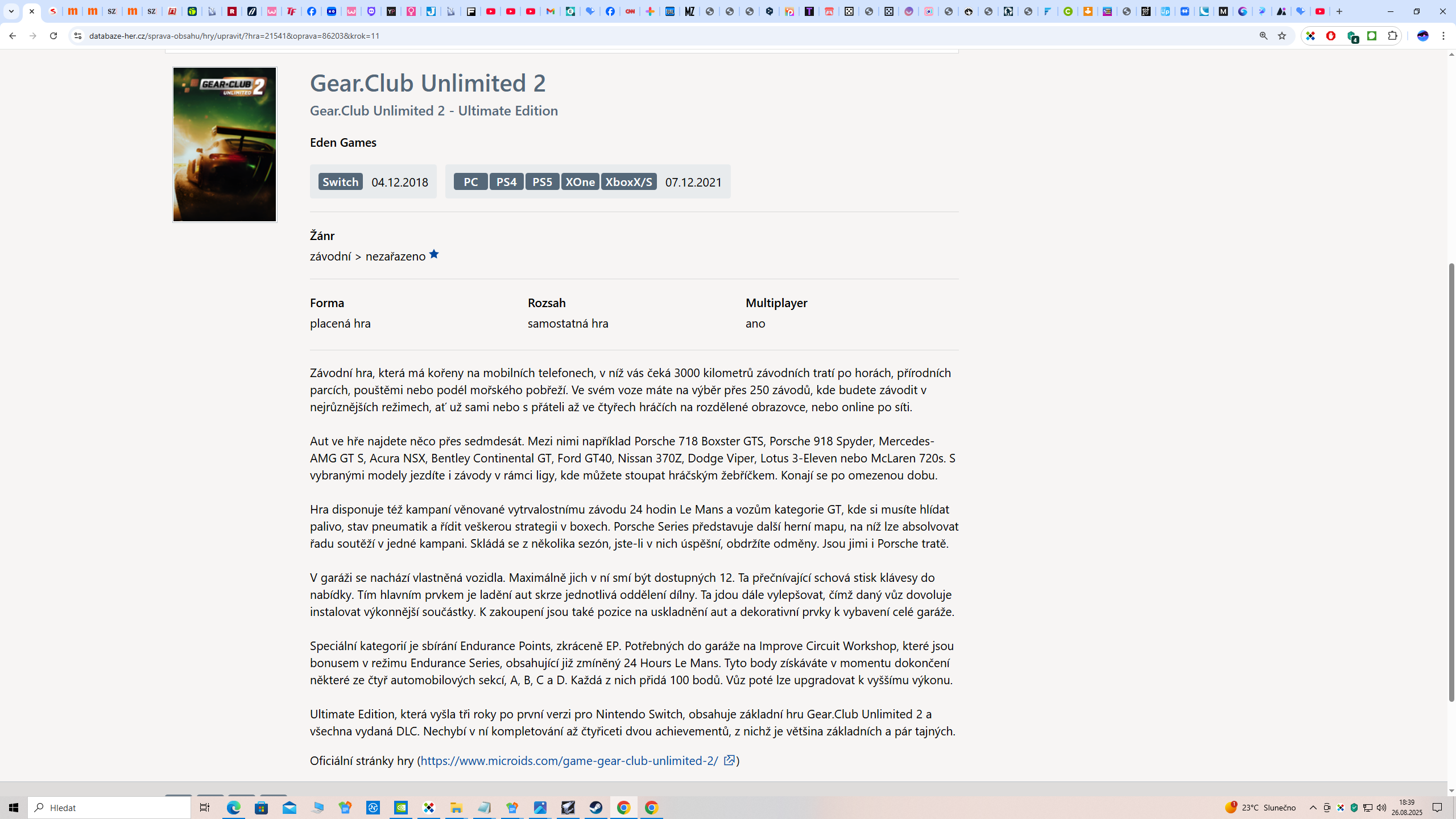
Task: Click the Gear.Club Unlimited 2 cover image
Action: (x=225, y=144)
